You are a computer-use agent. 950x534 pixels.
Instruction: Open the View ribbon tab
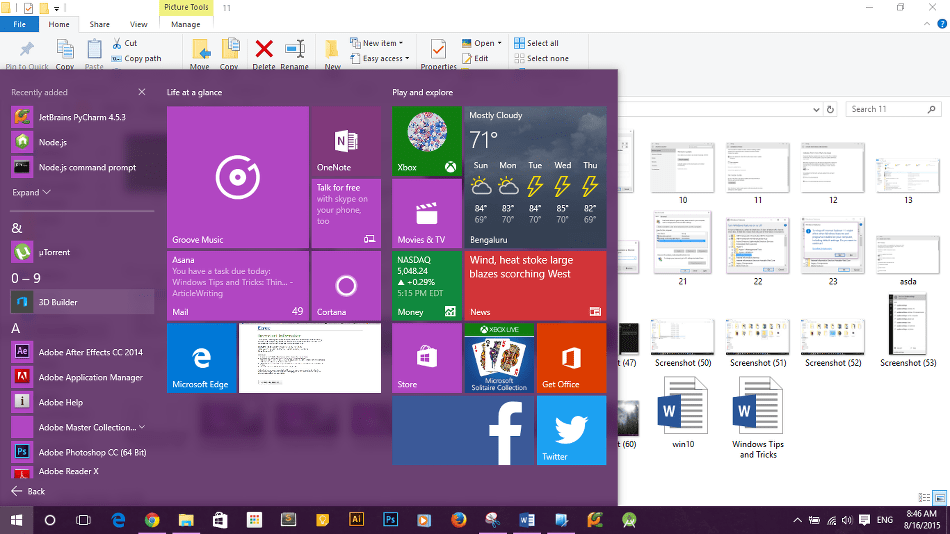click(139, 24)
